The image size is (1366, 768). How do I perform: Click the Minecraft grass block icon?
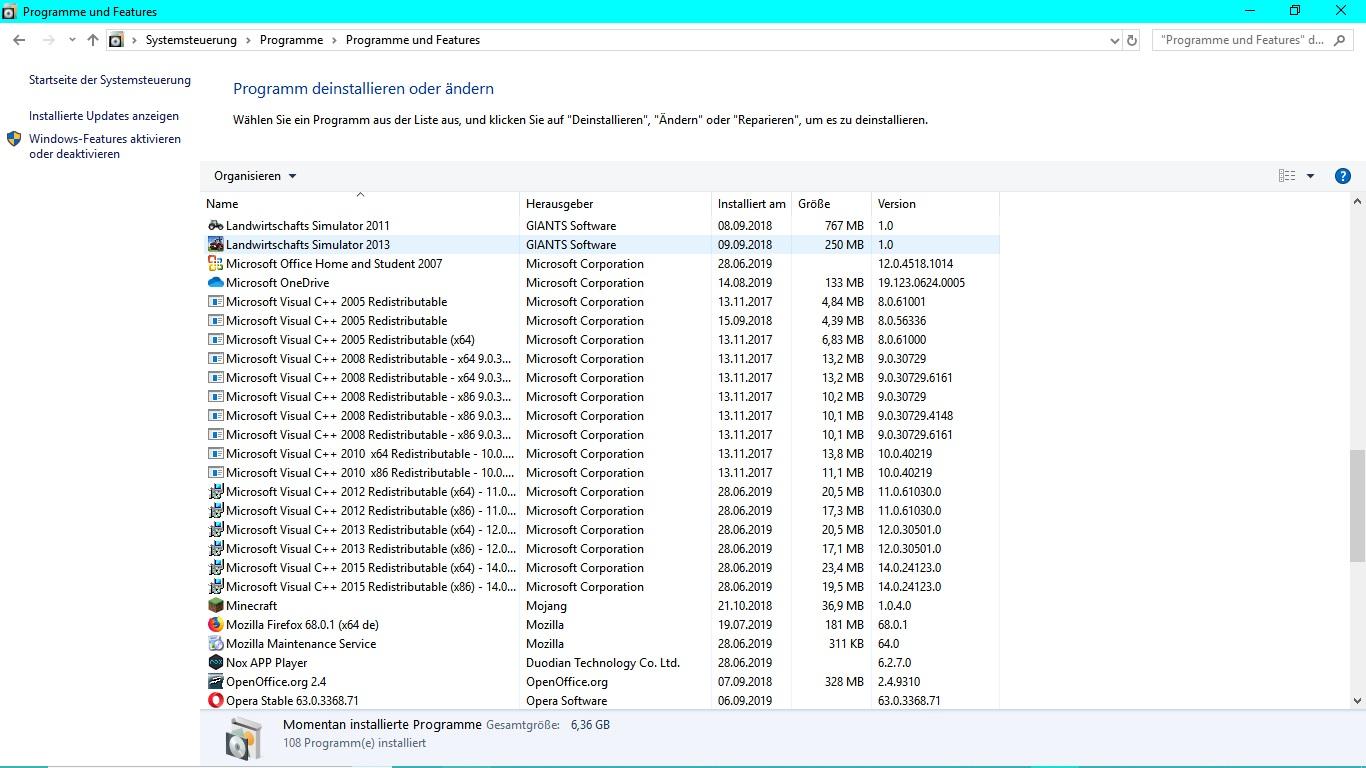point(215,606)
